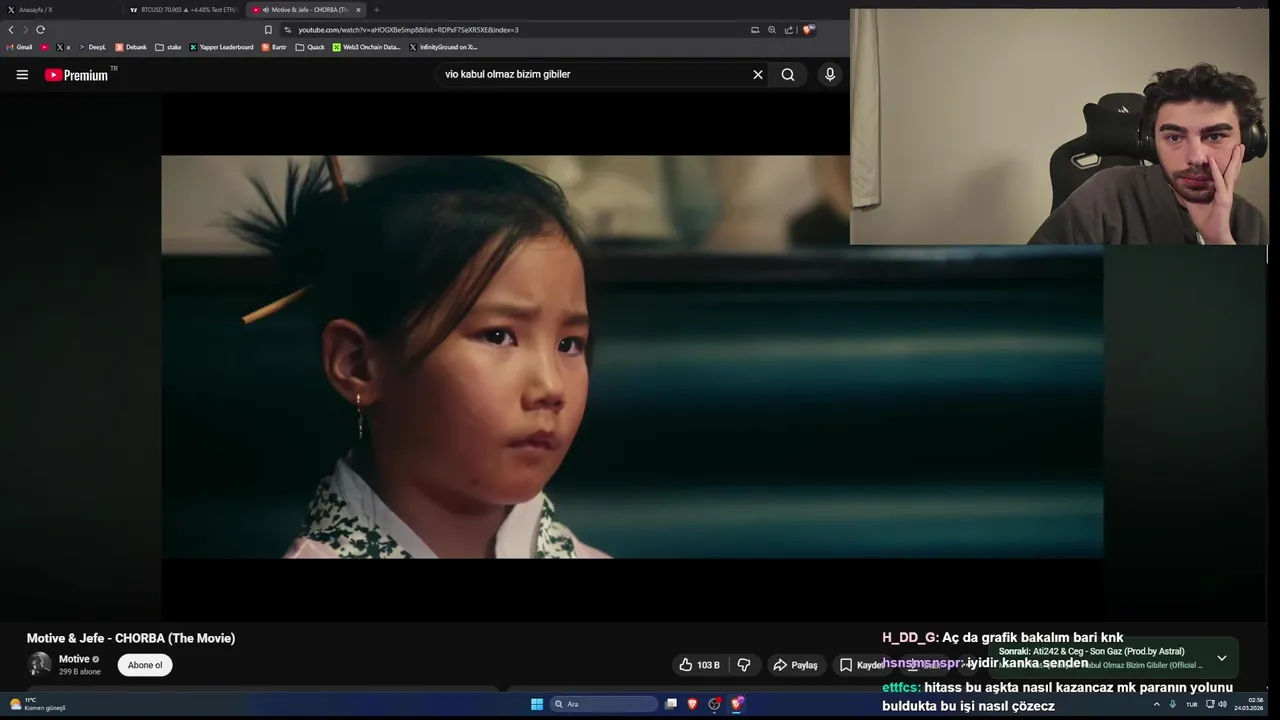Share the page from the address bar
Image resolution: width=1280 pixels, height=720 pixels.
[789, 30]
